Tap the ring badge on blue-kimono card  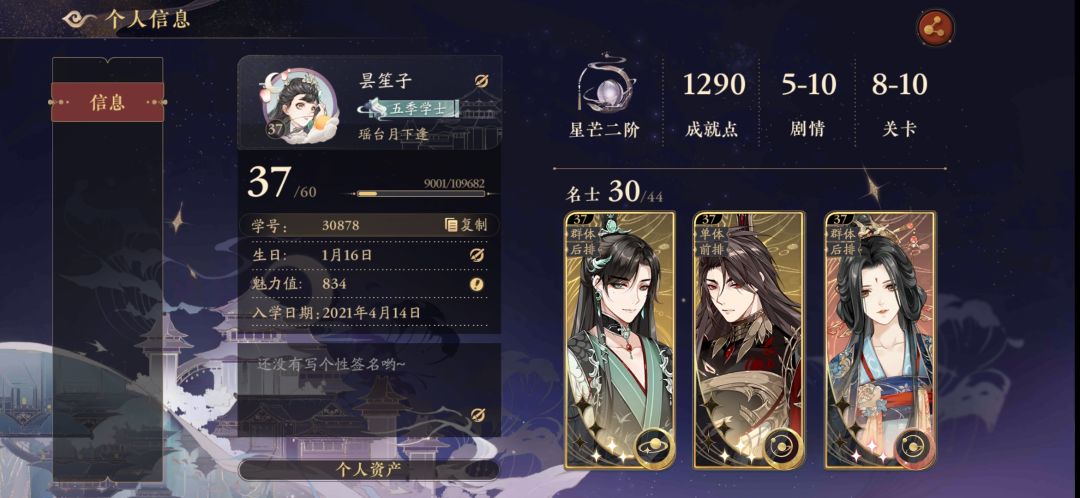click(914, 448)
